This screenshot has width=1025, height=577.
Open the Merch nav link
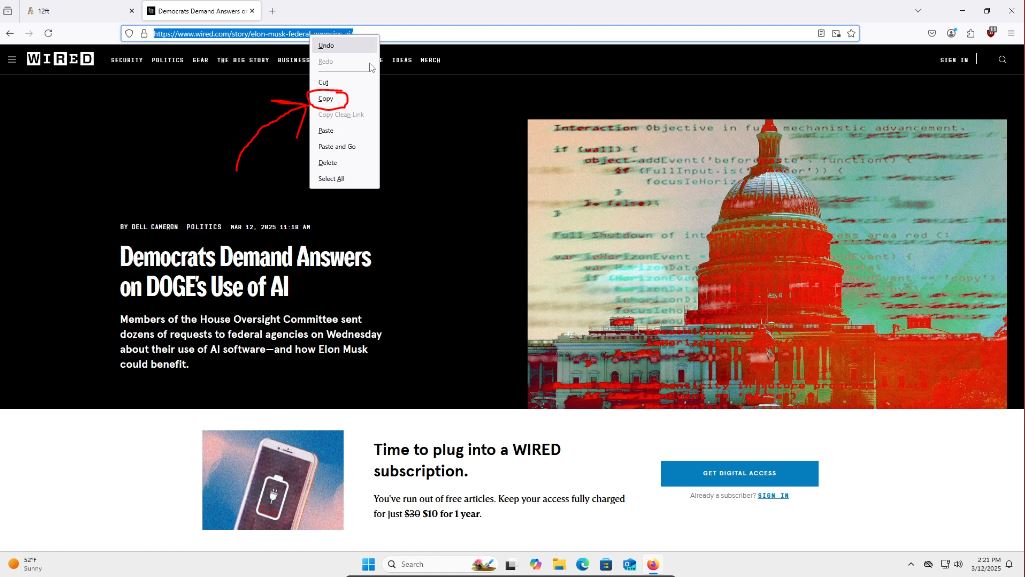[430, 60]
